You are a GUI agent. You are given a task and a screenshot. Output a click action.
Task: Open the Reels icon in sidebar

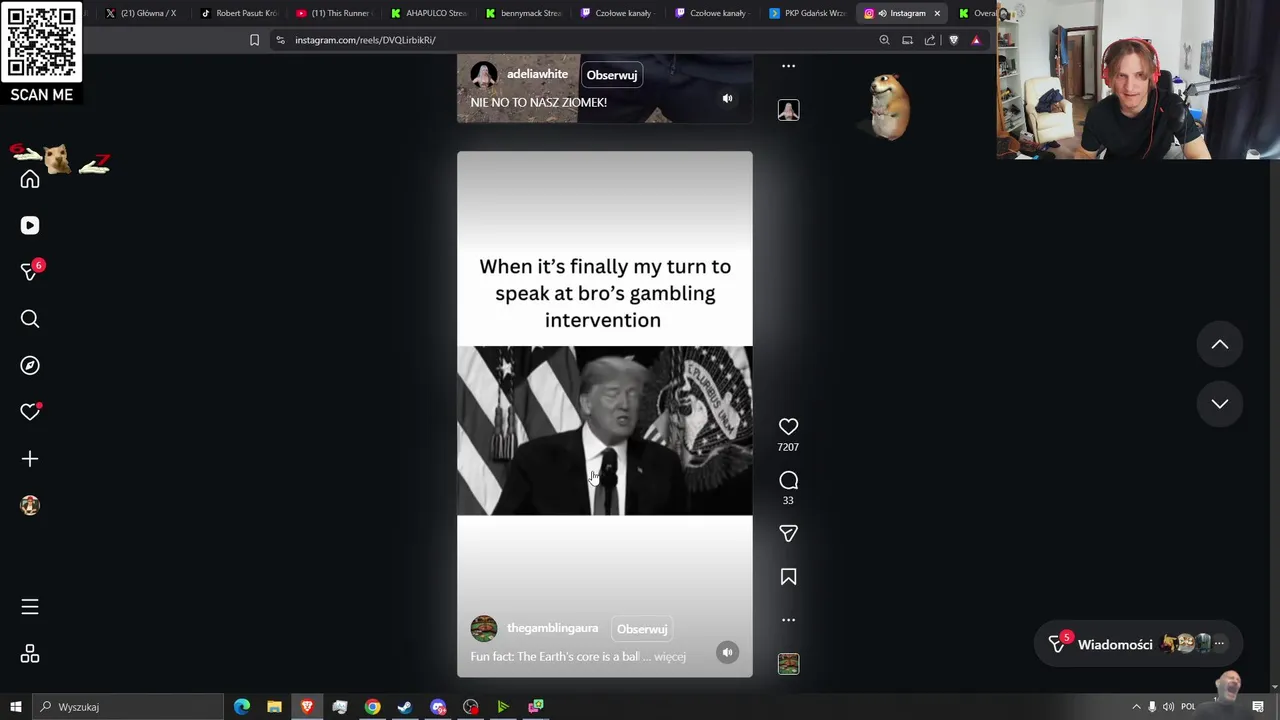pos(30,226)
